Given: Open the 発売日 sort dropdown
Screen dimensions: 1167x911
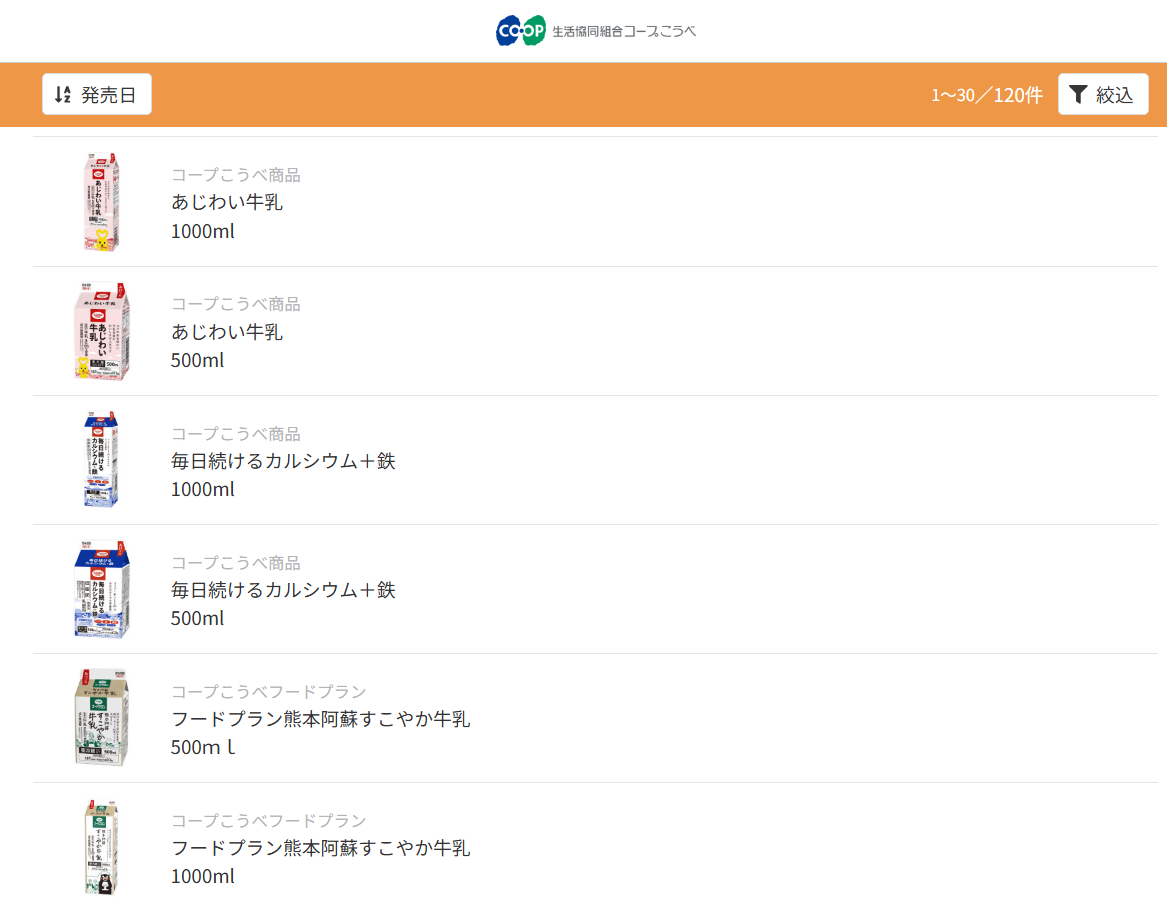Looking at the screenshot, I should 97,94.
